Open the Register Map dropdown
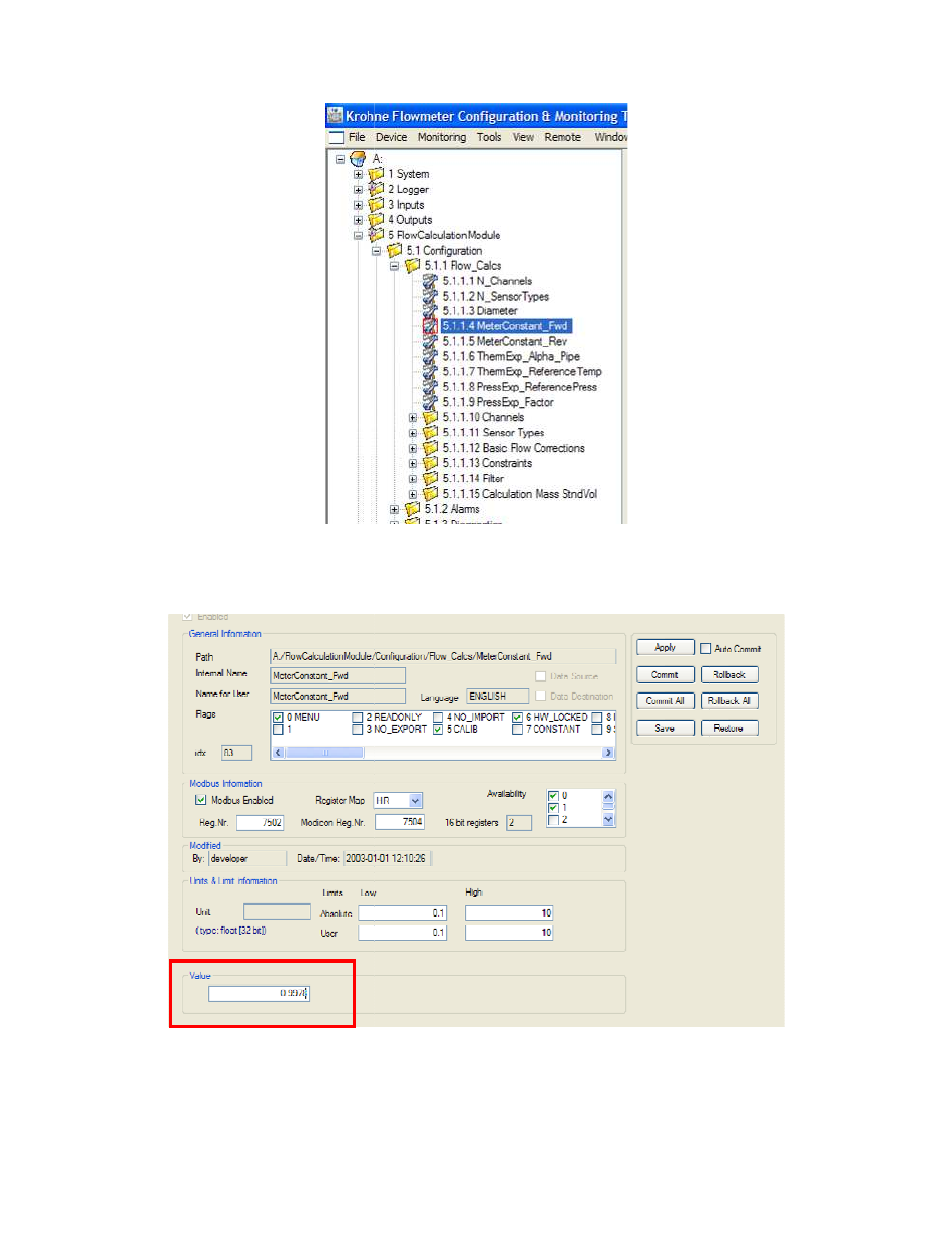The image size is (952, 1233). tap(416, 801)
